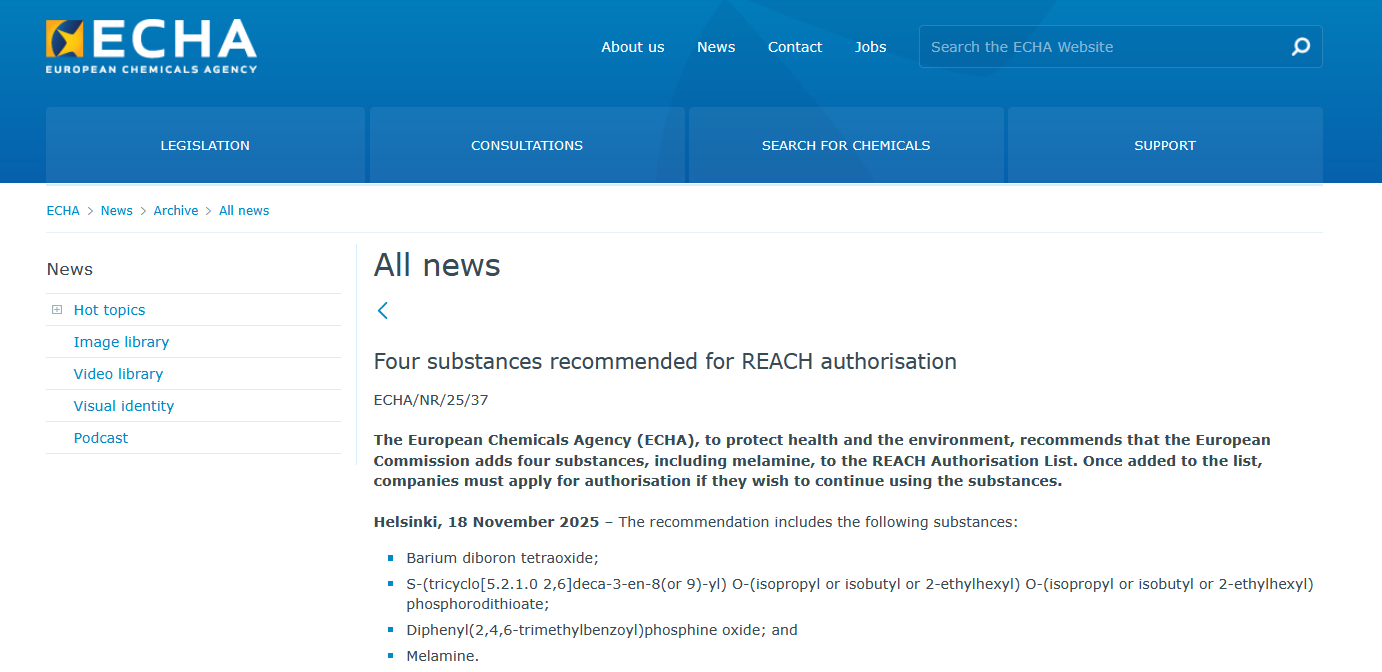Image resolution: width=1382 pixels, height=672 pixels.
Task: Click ECHA in the breadcrumb trail
Action: [63, 211]
